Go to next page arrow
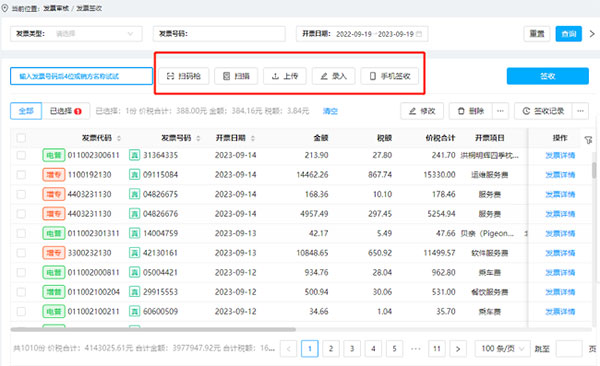This screenshot has height=366, width=600. (x=458, y=349)
